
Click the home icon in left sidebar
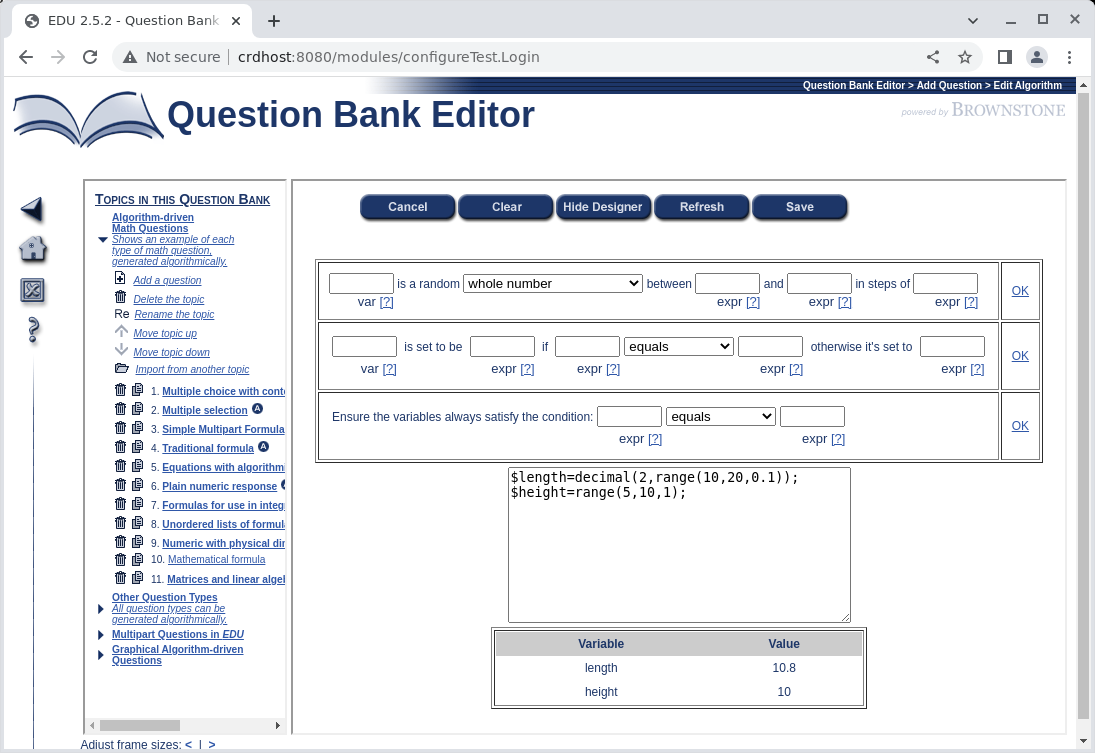pyautogui.click(x=32, y=249)
